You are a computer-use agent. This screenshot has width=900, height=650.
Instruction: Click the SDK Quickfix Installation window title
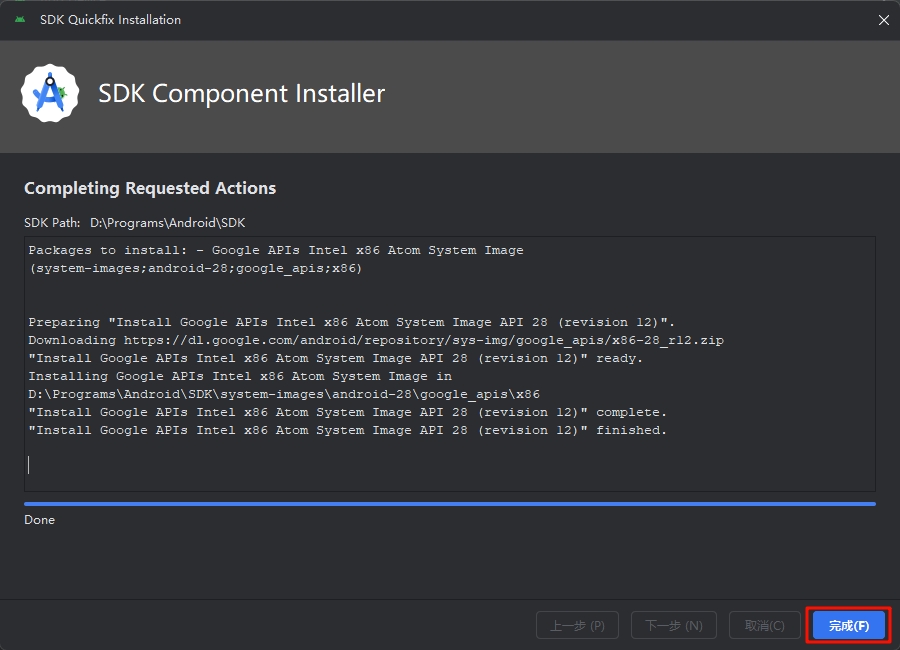click(x=110, y=20)
